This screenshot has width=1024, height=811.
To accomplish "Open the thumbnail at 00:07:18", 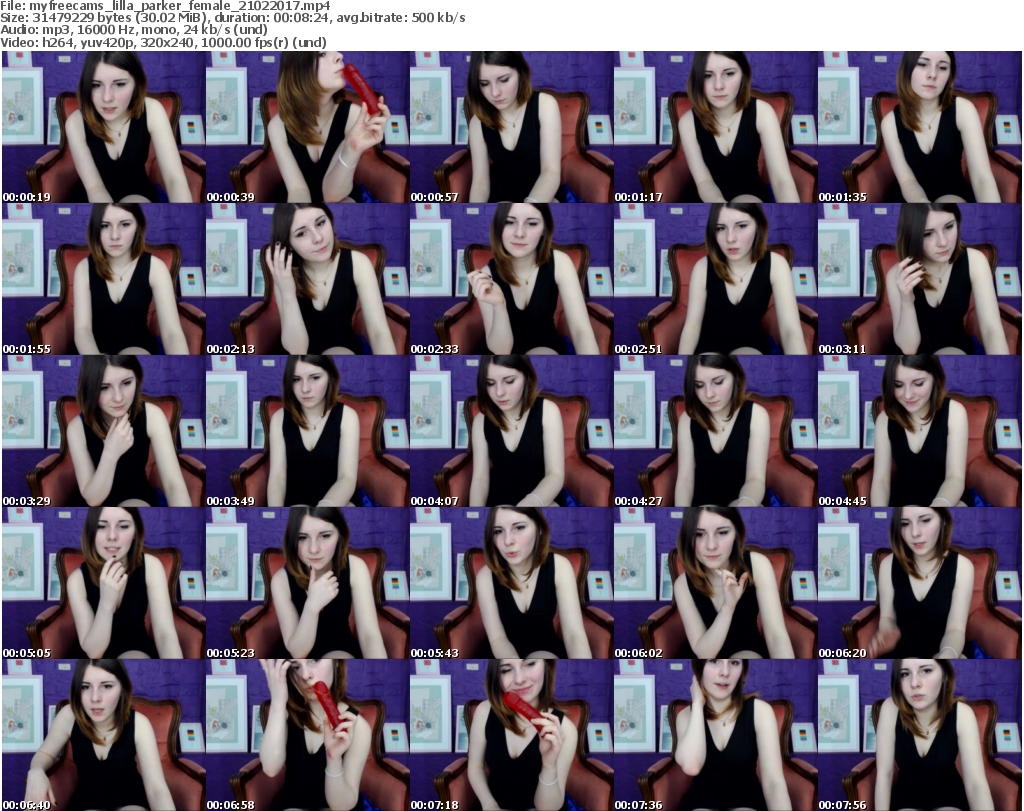I will coord(511,735).
